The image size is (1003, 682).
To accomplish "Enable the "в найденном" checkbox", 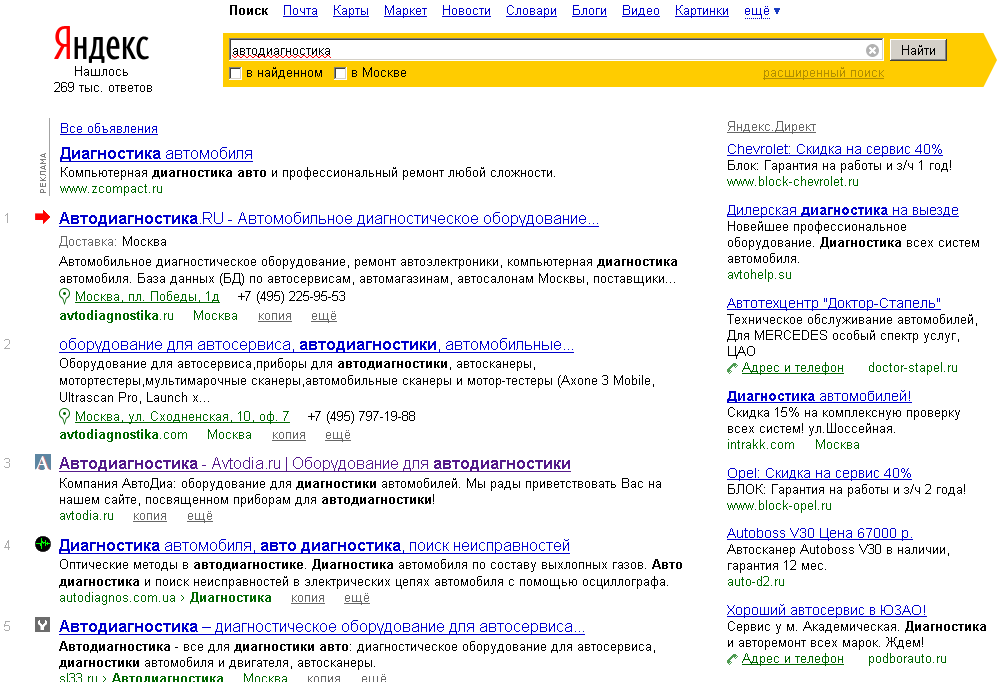I will (x=235, y=73).
